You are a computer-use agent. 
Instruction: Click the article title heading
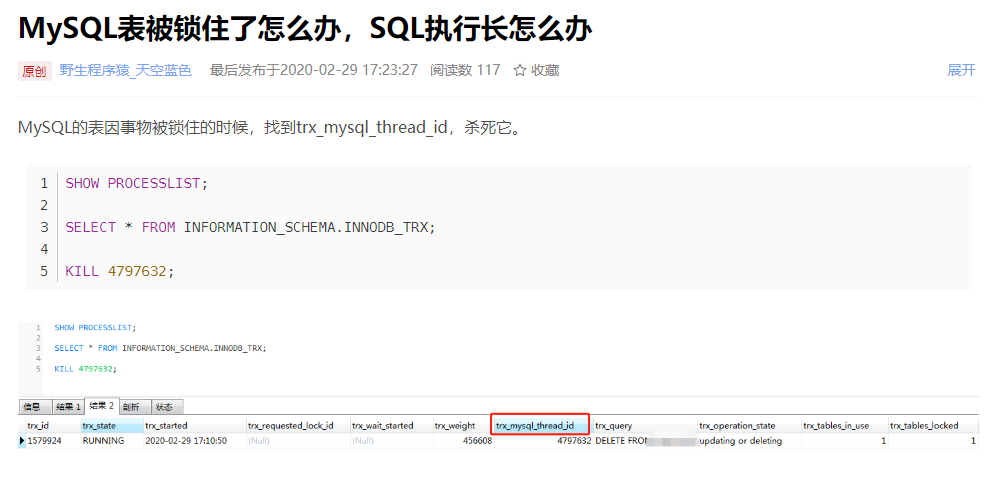(305, 29)
